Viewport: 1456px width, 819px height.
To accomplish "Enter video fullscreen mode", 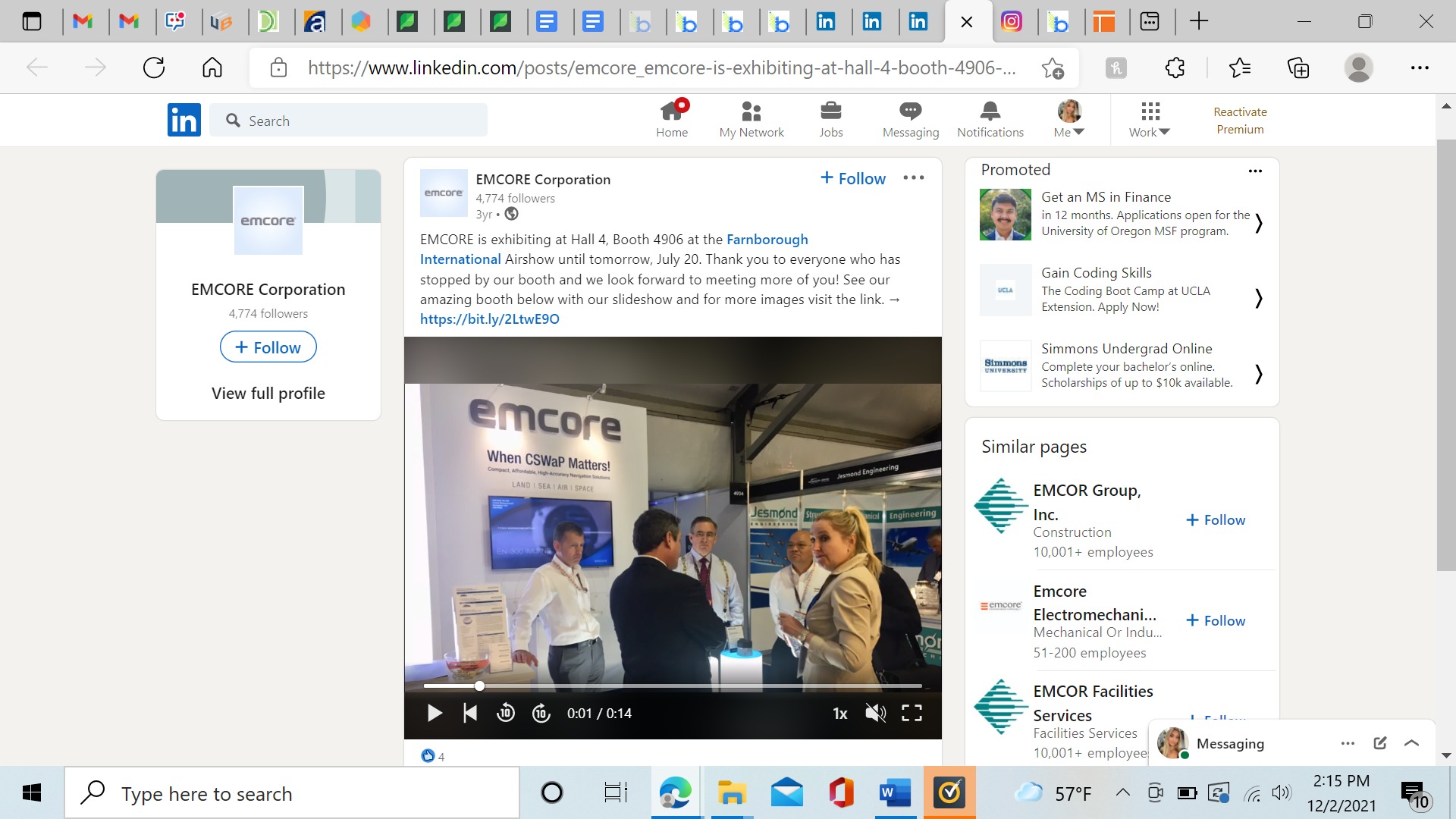I will point(912,713).
